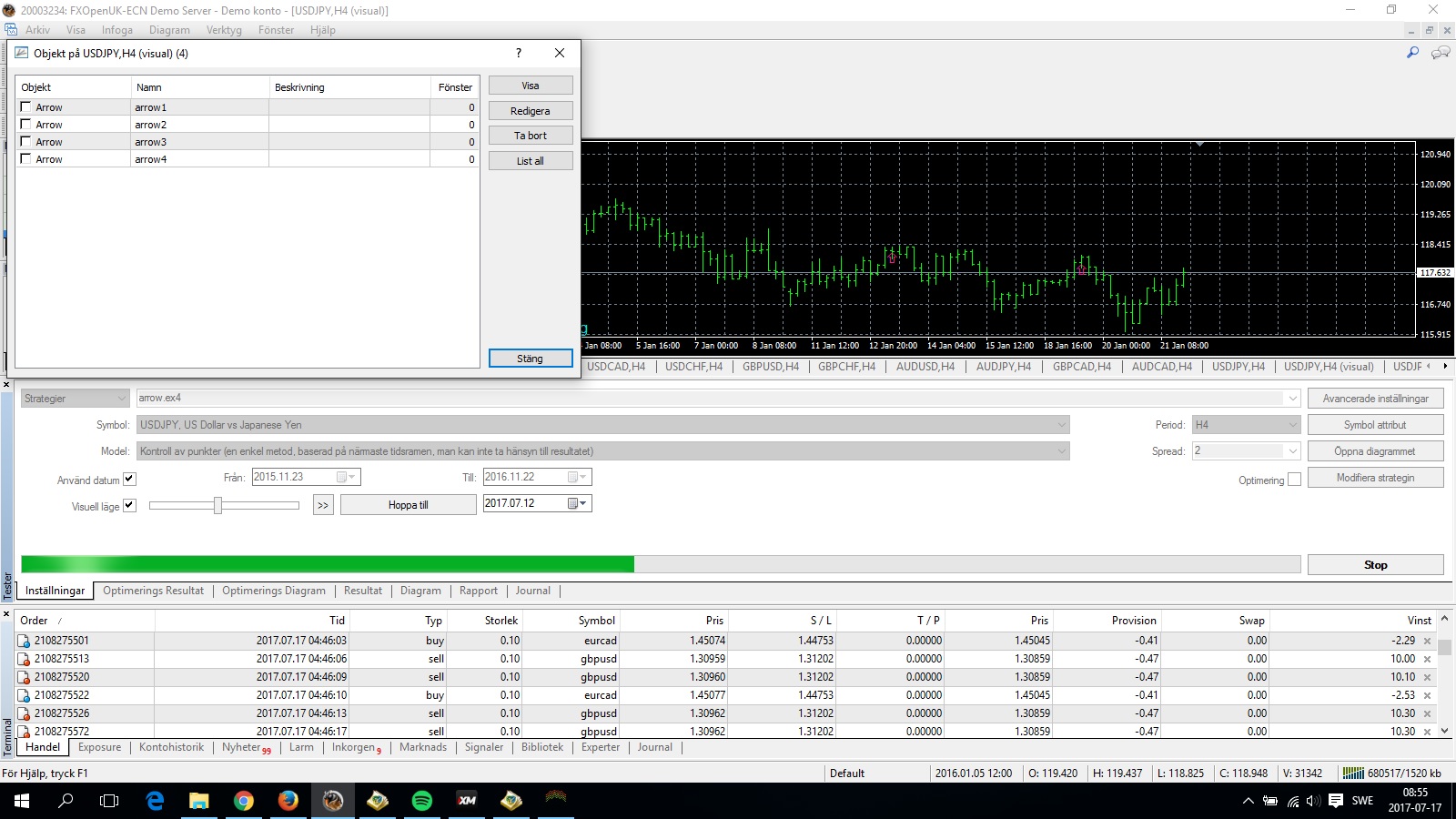
Task: Open Google Chrome from the taskbar
Action: [x=243, y=801]
